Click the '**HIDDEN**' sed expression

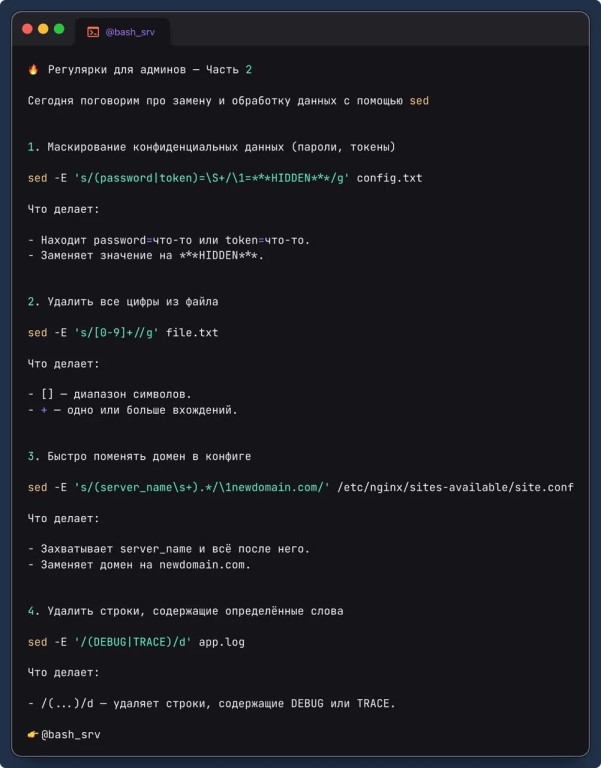[212, 178]
